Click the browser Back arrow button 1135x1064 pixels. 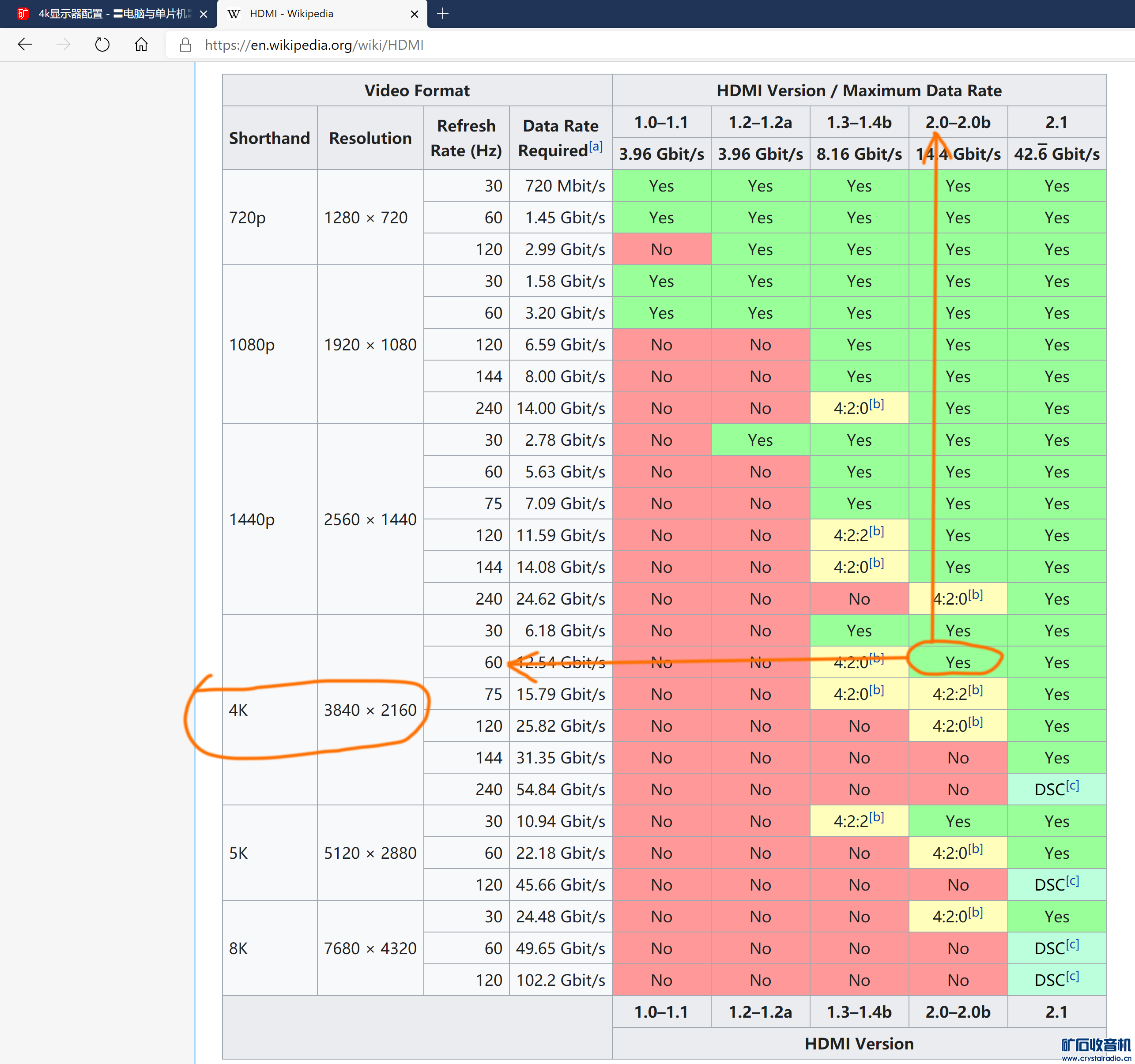click(x=25, y=45)
